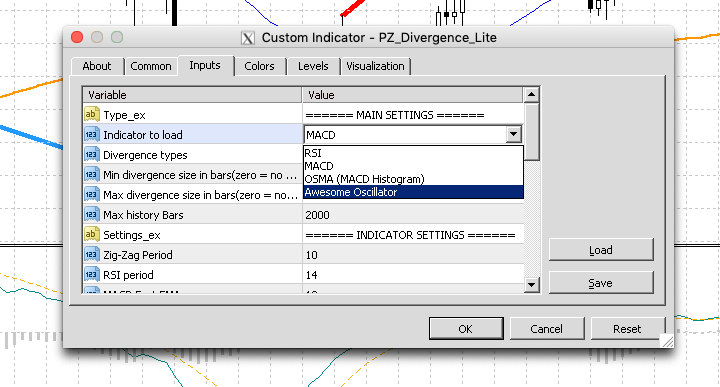Click the scrollbar down arrow
Image resolution: width=720 pixels, height=387 pixels.
[x=531, y=285]
